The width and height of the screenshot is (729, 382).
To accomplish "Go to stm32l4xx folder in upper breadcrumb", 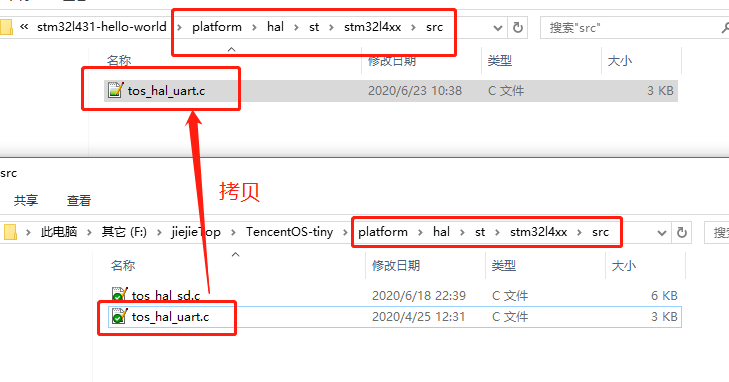I will (x=372, y=27).
